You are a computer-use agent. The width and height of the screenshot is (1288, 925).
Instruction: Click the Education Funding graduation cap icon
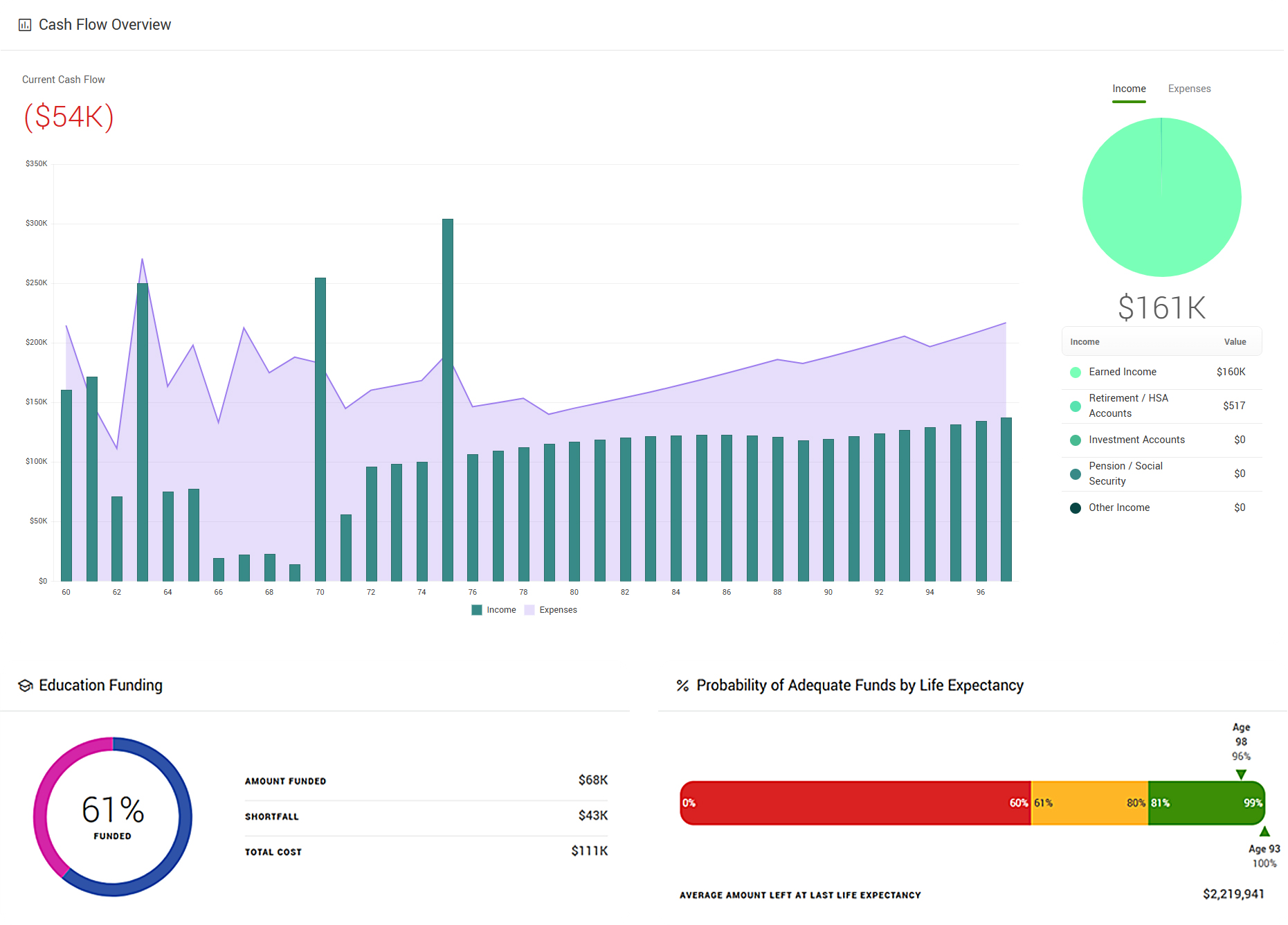click(26, 685)
